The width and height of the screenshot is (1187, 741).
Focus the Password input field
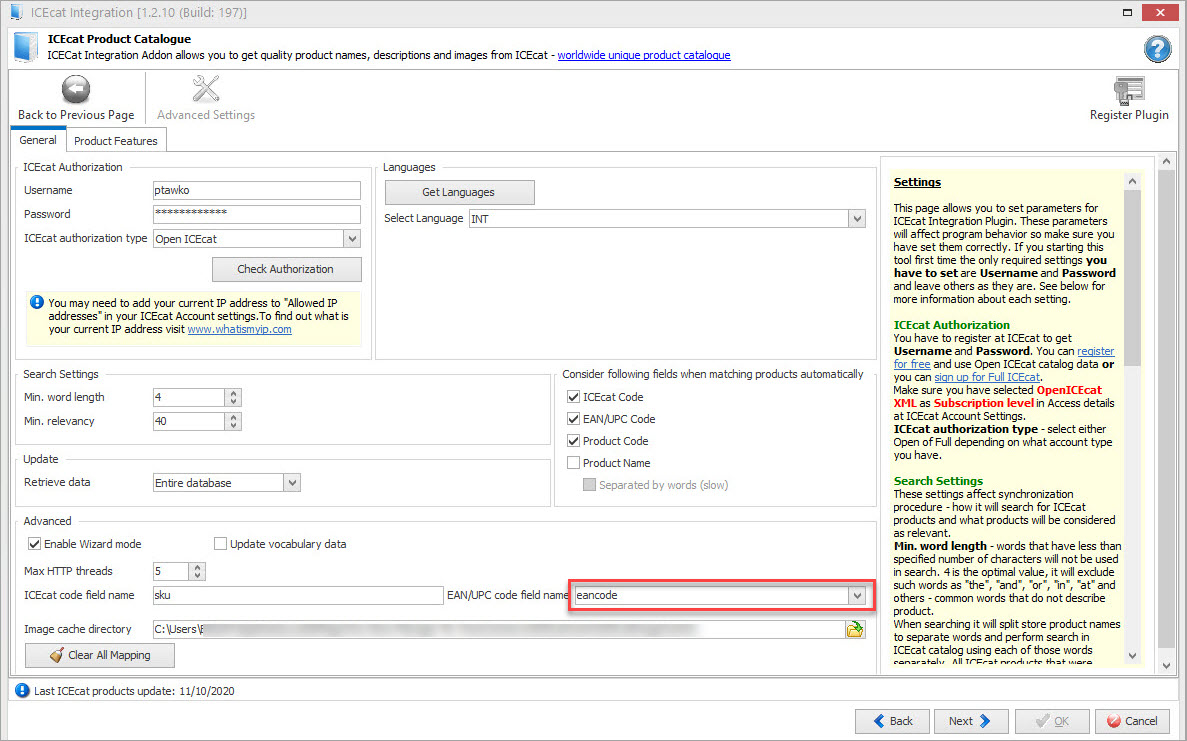[x=257, y=214]
